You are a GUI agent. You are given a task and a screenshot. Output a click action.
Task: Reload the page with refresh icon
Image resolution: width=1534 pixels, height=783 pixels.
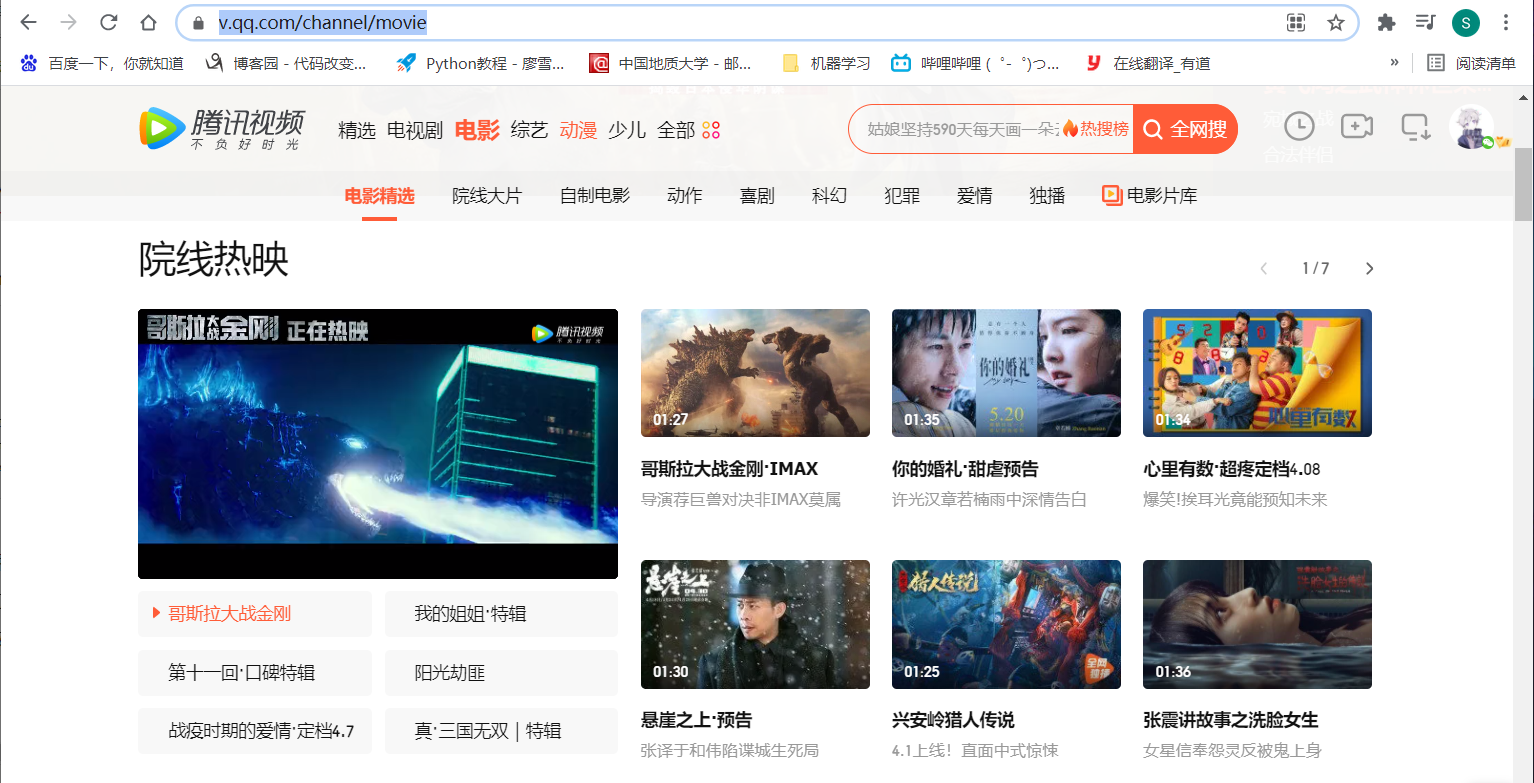coord(108,22)
